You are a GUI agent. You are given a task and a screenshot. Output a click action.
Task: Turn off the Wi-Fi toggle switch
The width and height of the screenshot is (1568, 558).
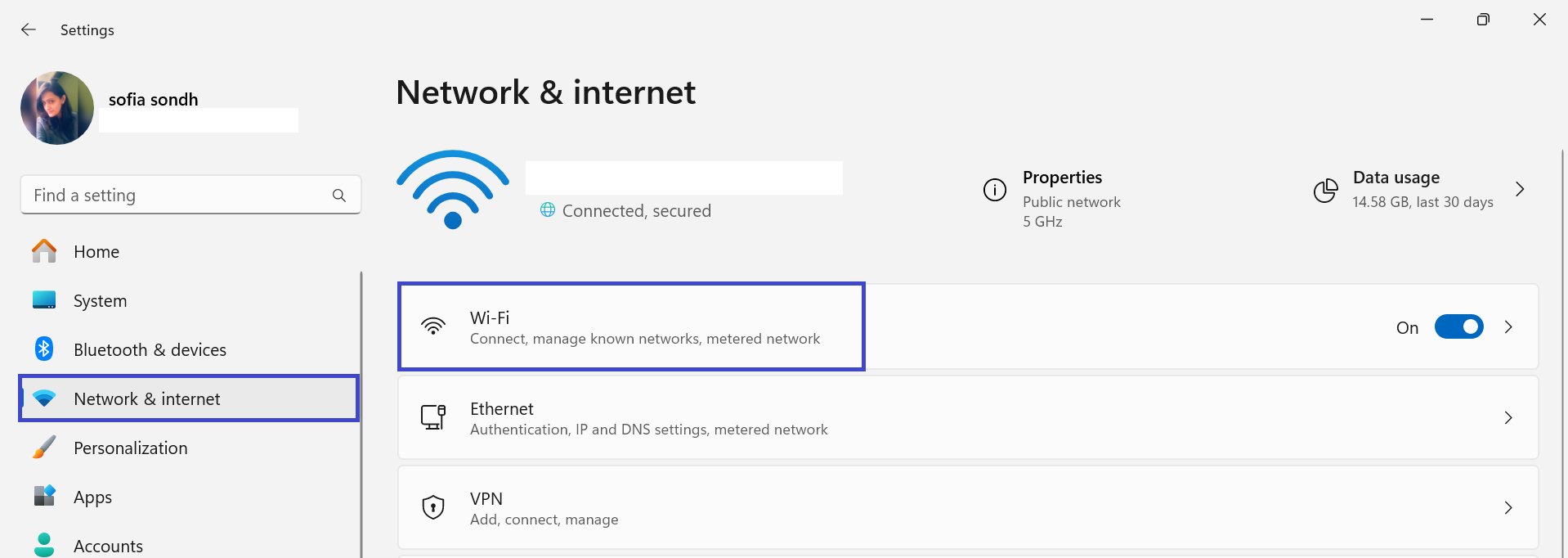pos(1458,327)
